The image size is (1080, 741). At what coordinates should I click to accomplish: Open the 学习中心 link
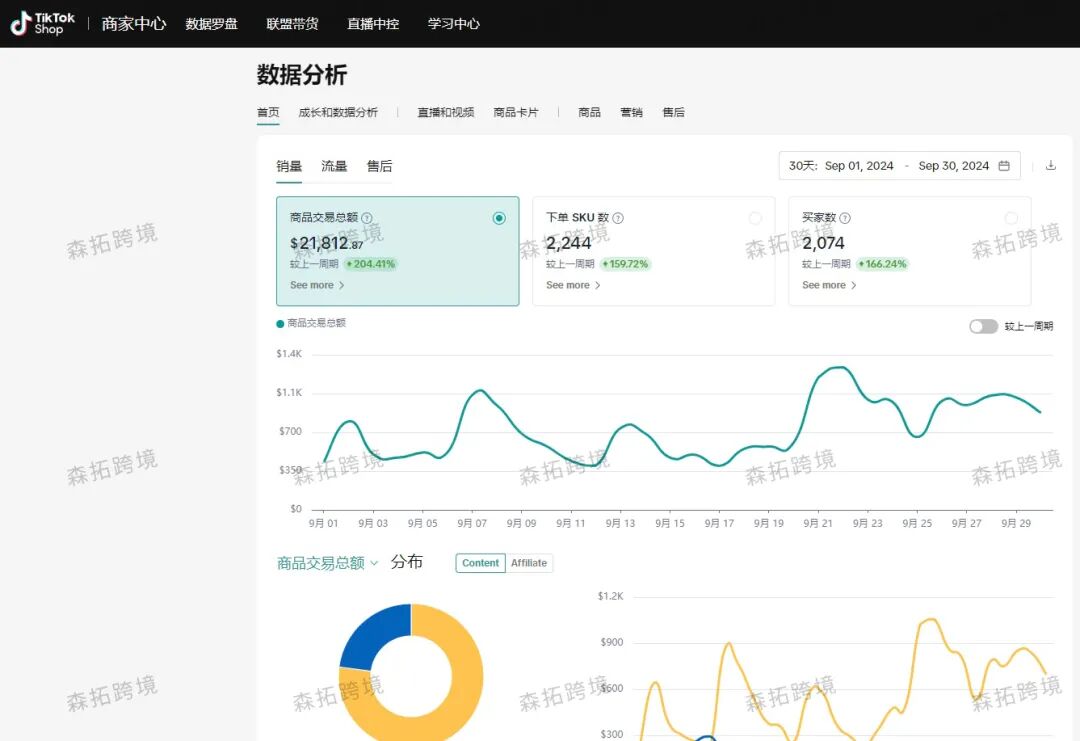pyautogui.click(x=454, y=23)
